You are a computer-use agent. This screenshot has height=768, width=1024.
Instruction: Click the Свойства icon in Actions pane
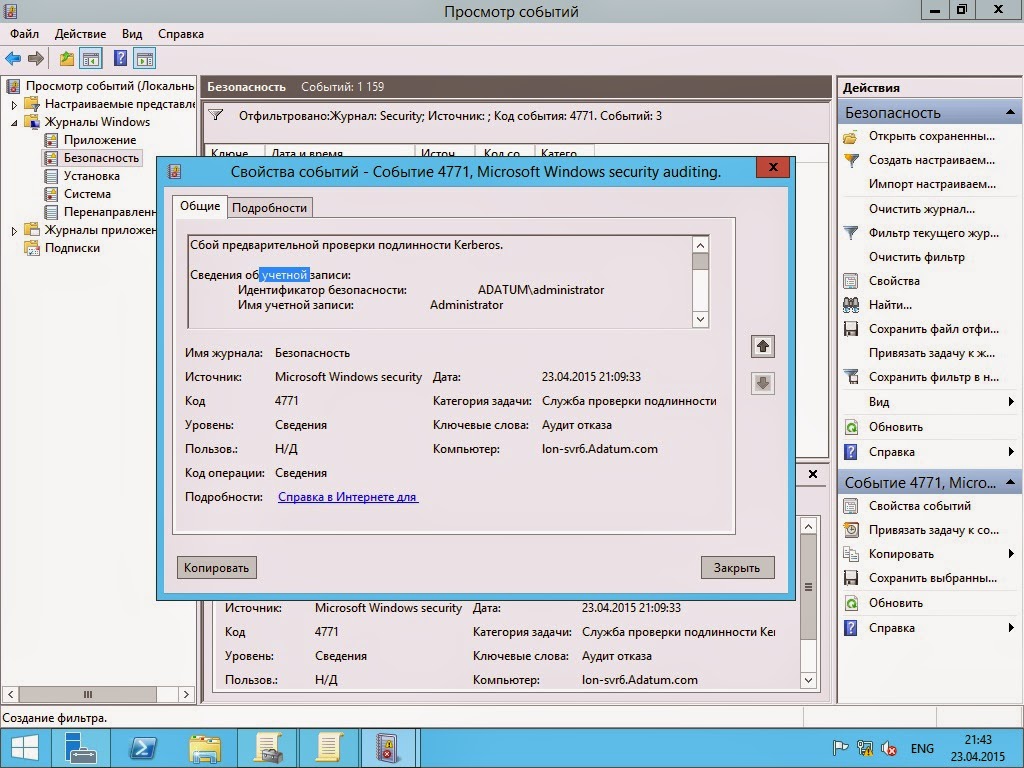tap(850, 281)
